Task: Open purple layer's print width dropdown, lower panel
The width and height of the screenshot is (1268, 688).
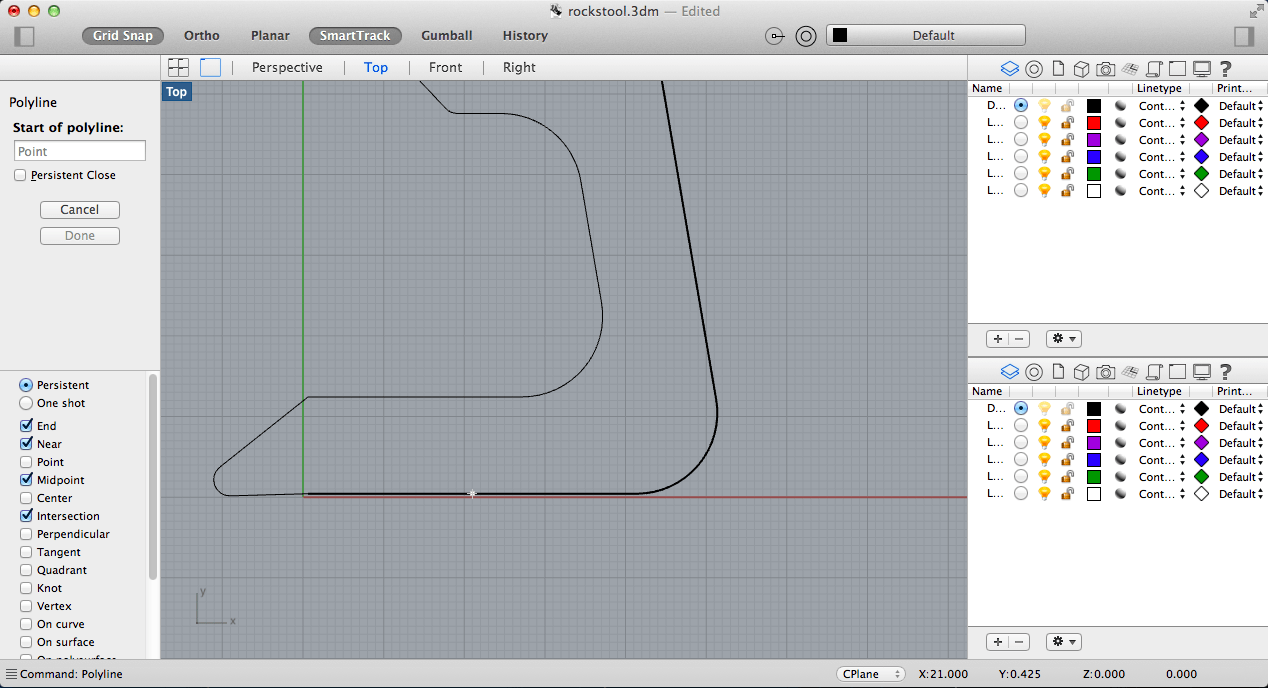Action: click(x=1241, y=443)
